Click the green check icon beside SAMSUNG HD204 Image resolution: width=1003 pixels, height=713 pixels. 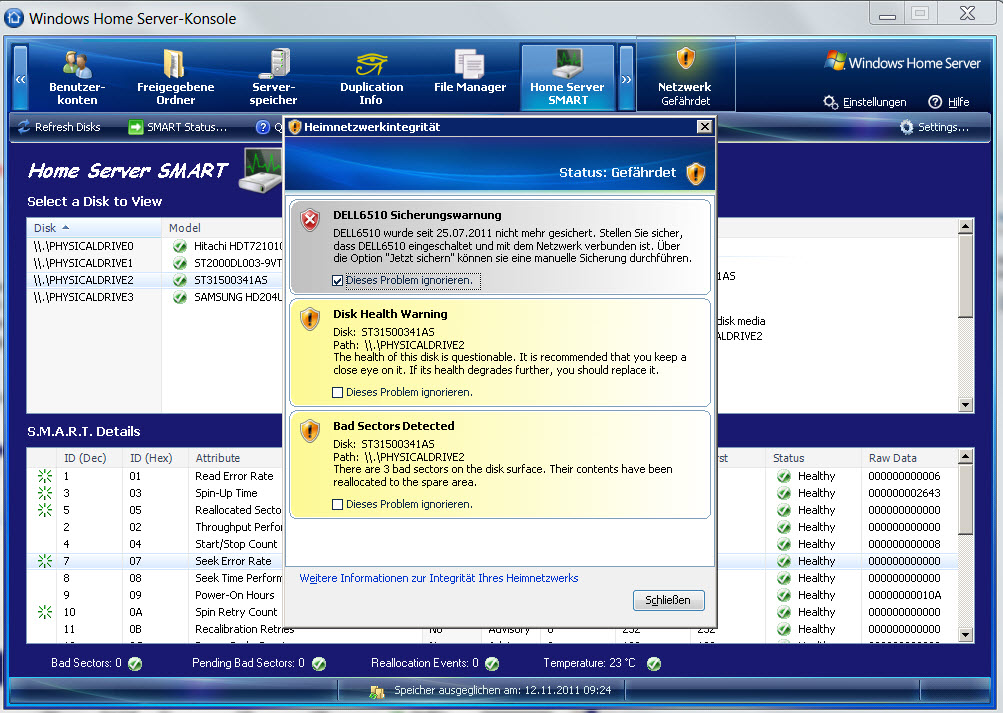[x=180, y=297]
